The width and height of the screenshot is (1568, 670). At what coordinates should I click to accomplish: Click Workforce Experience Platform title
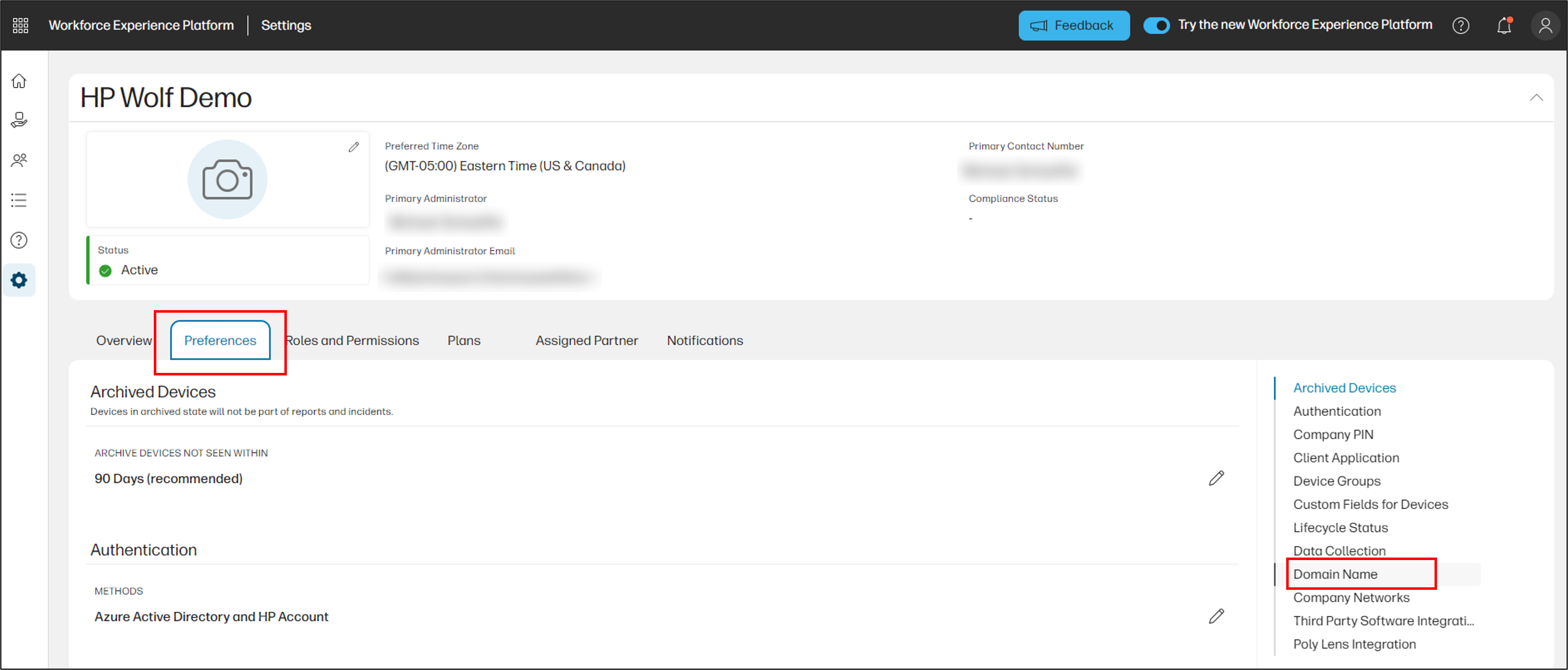(141, 25)
